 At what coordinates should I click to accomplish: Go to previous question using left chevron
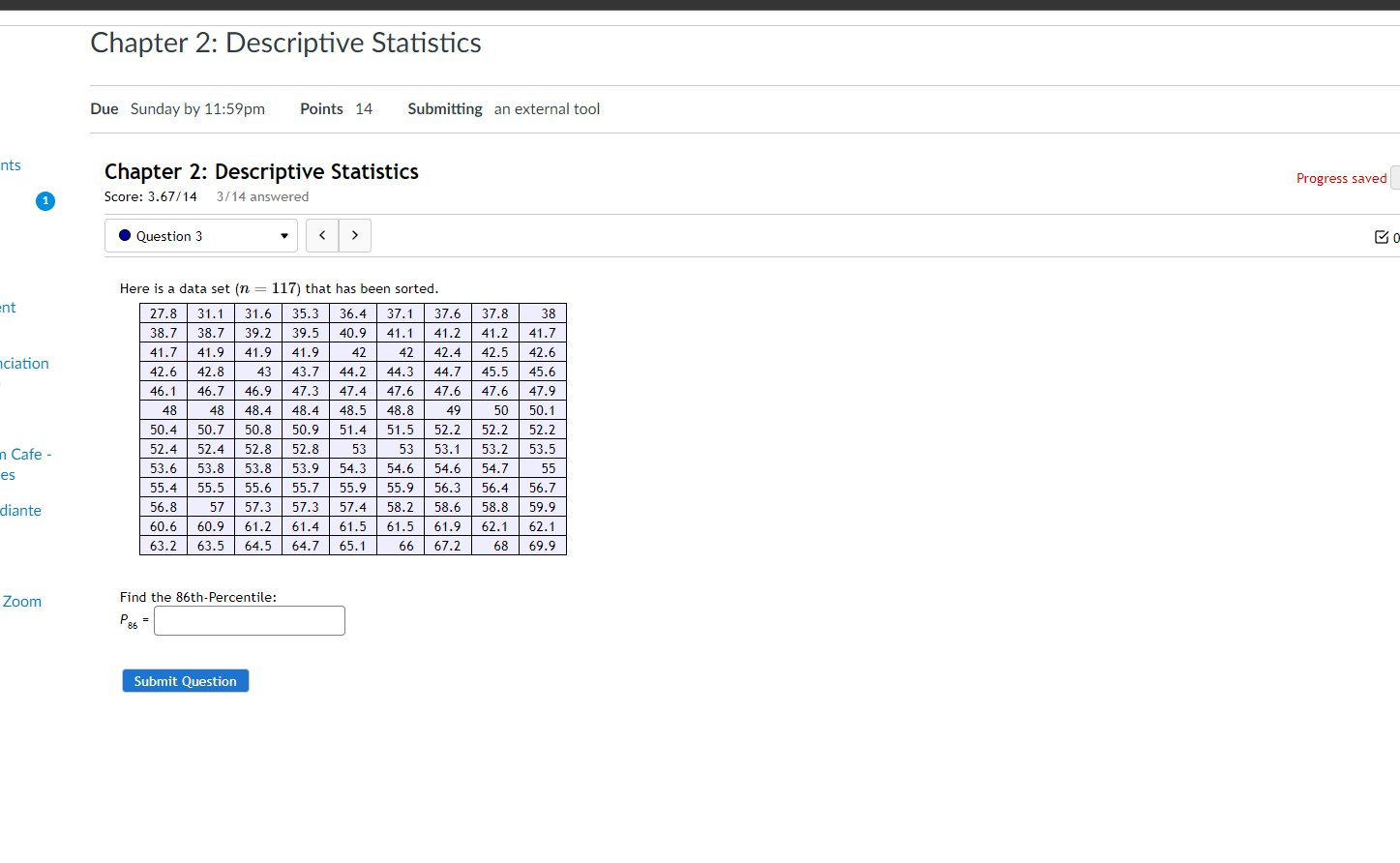click(x=321, y=235)
